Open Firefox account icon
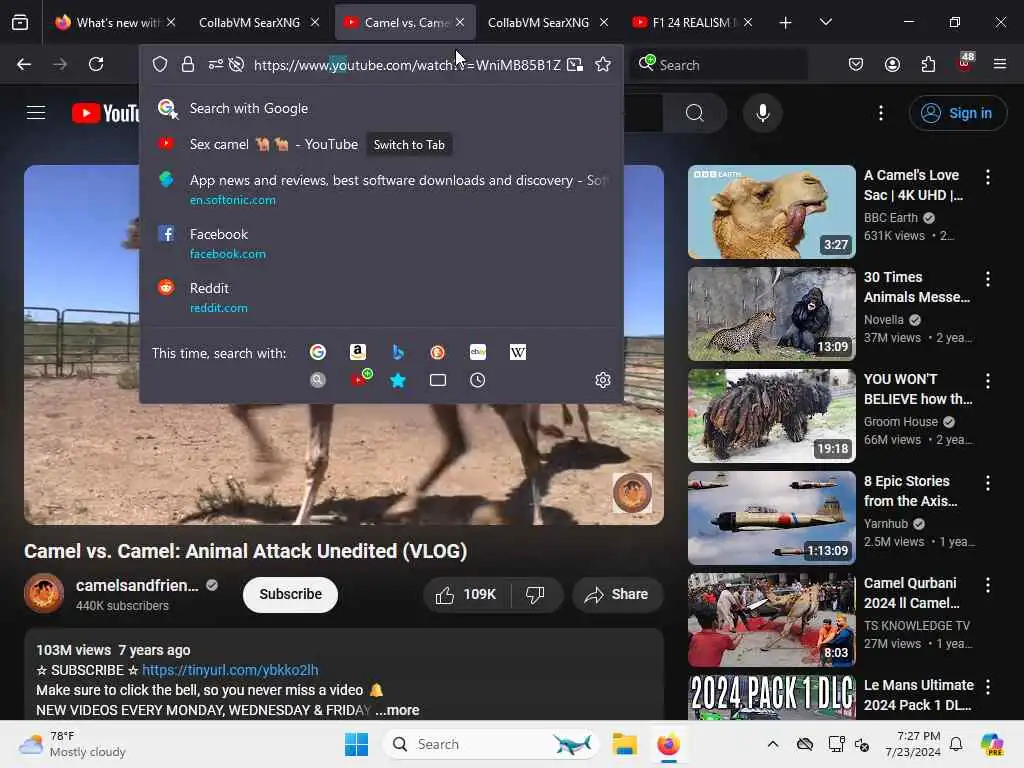This screenshot has height=768, width=1024. pyautogui.click(x=892, y=64)
